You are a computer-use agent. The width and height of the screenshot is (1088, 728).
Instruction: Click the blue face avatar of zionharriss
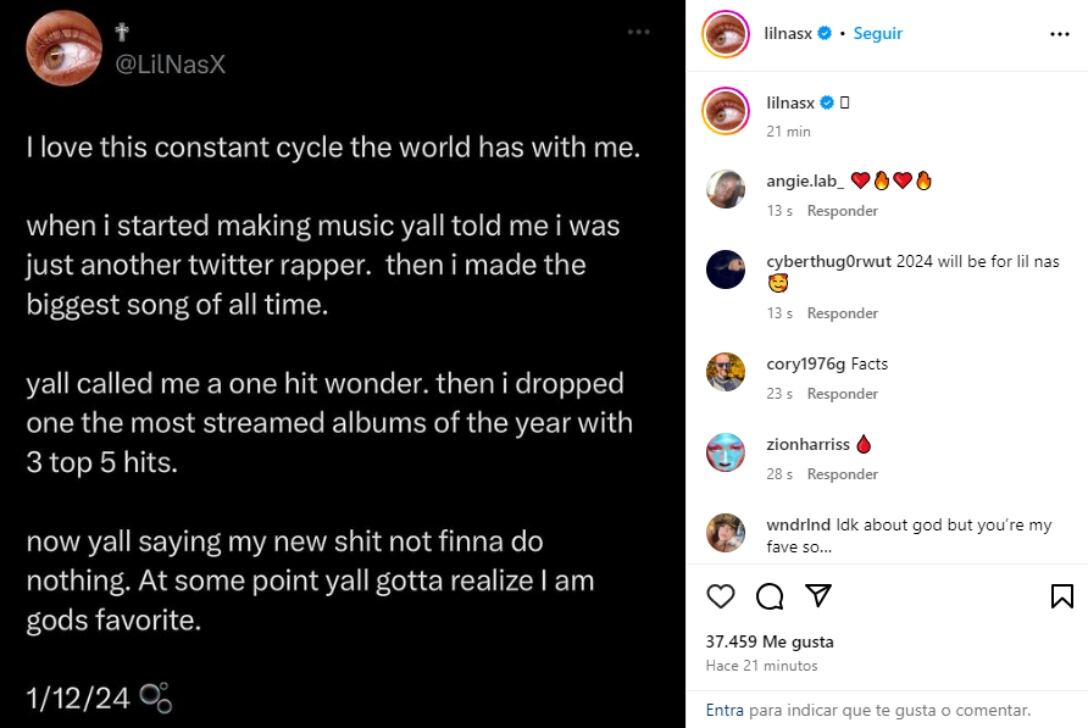(x=725, y=453)
